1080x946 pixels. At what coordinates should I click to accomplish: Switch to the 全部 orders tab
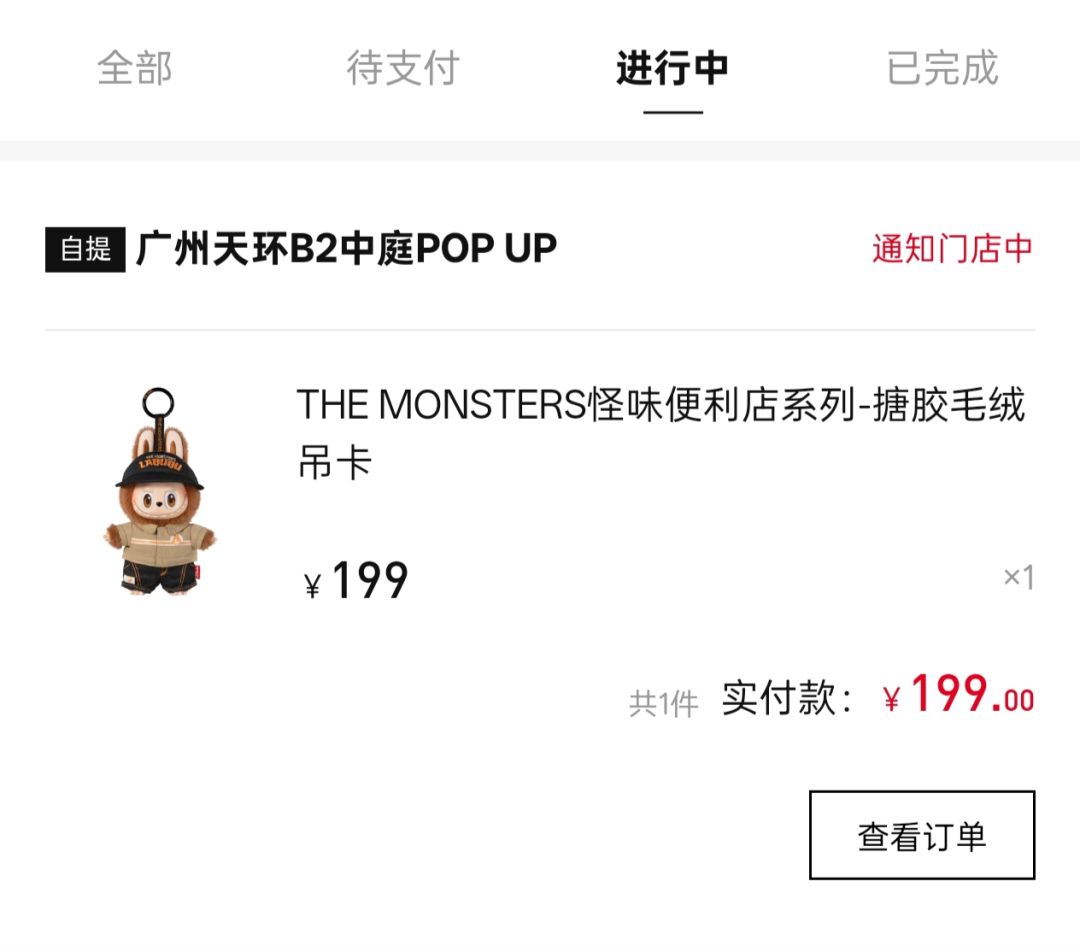[134, 68]
